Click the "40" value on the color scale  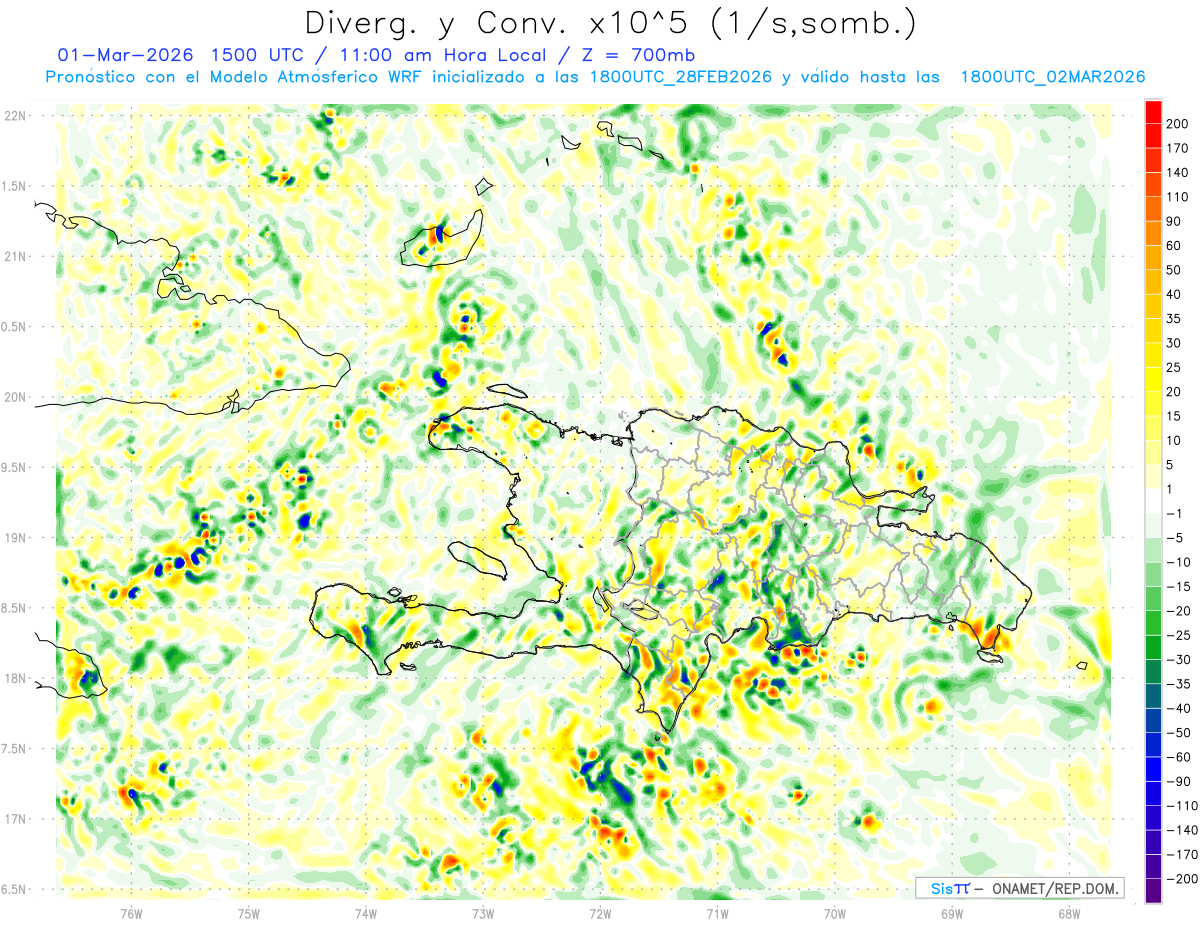[1174, 295]
